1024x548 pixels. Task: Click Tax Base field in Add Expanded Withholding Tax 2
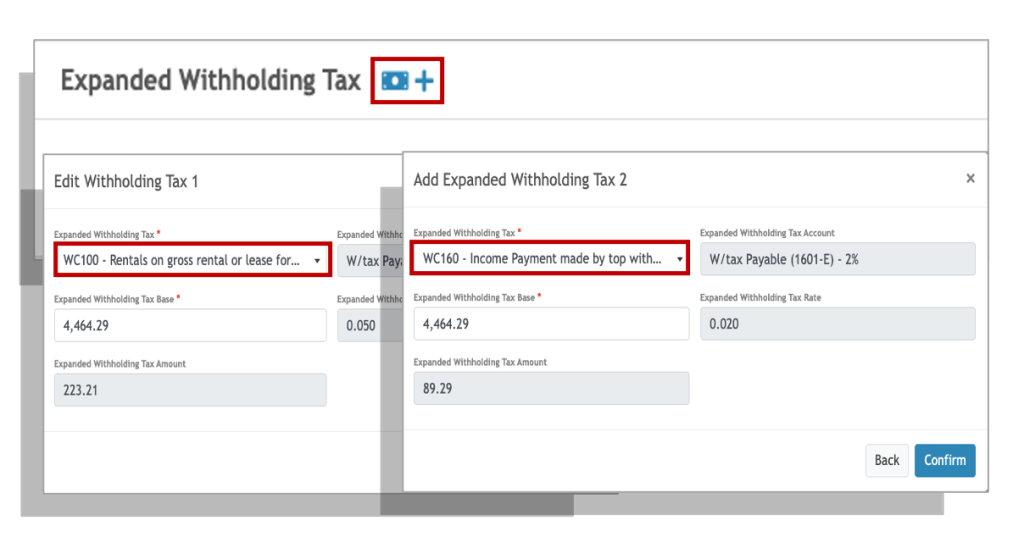pos(551,324)
